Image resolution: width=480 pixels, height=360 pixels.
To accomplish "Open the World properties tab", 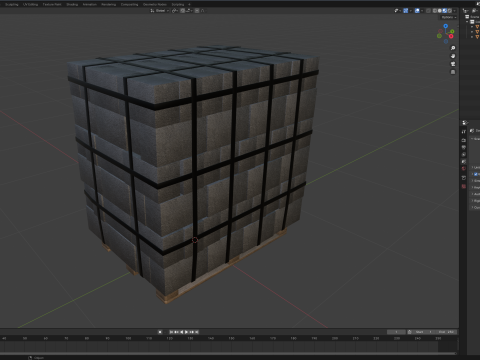I will [x=464, y=169].
